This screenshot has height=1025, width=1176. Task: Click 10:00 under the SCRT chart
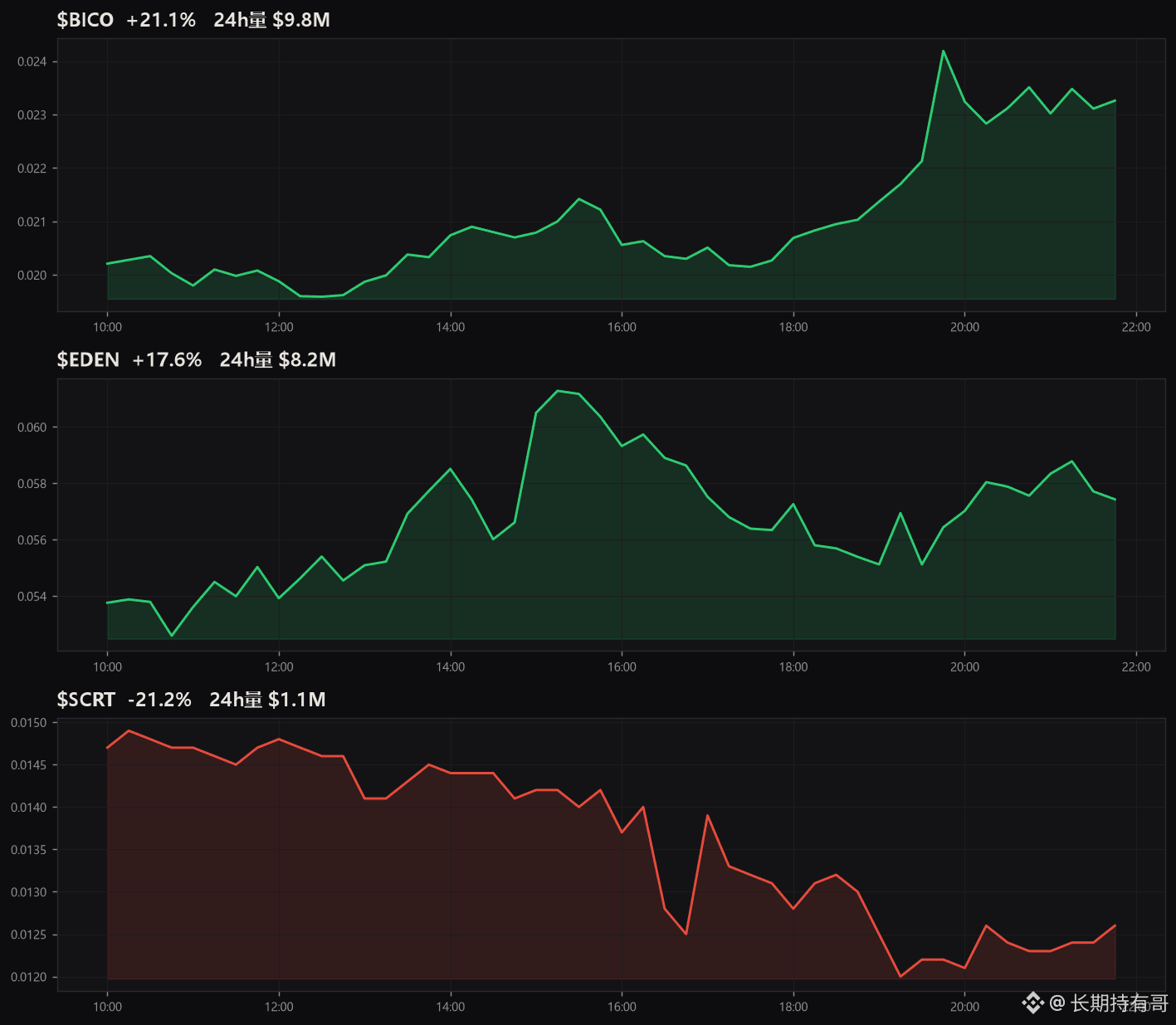pyautogui.click(x=107, y=1007)
